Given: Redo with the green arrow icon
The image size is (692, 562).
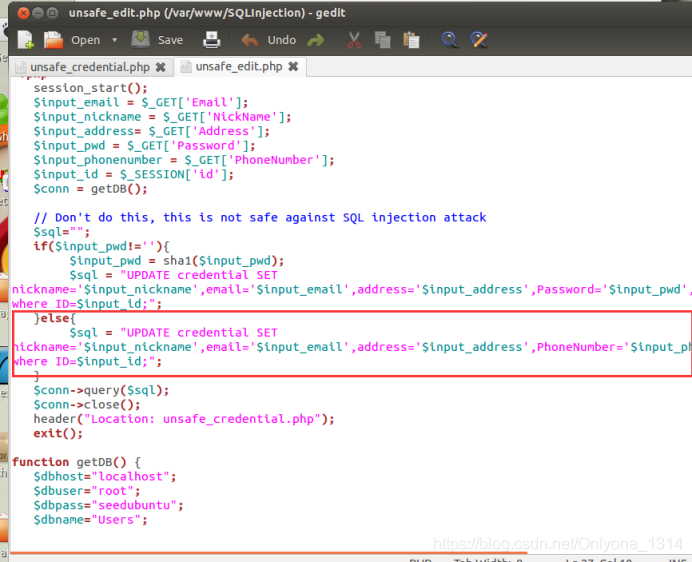Looking at the screenshot, I should pyautogui.click(x=316, y=41).
